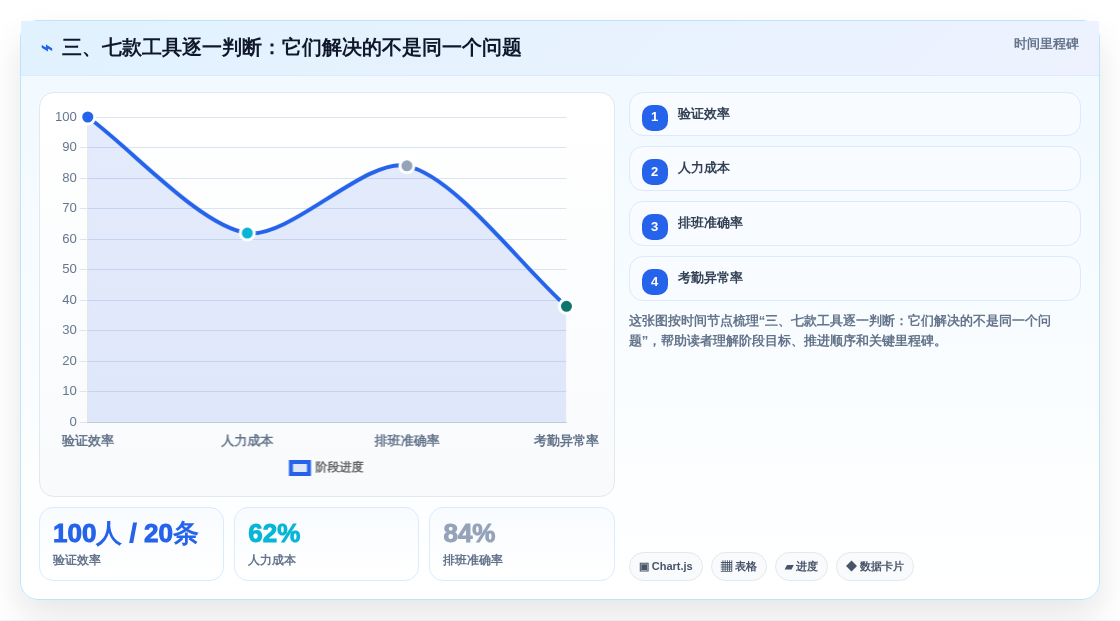
Task: Click the number 4 badge for 考勤异常率
Action: tap(654, 282)
